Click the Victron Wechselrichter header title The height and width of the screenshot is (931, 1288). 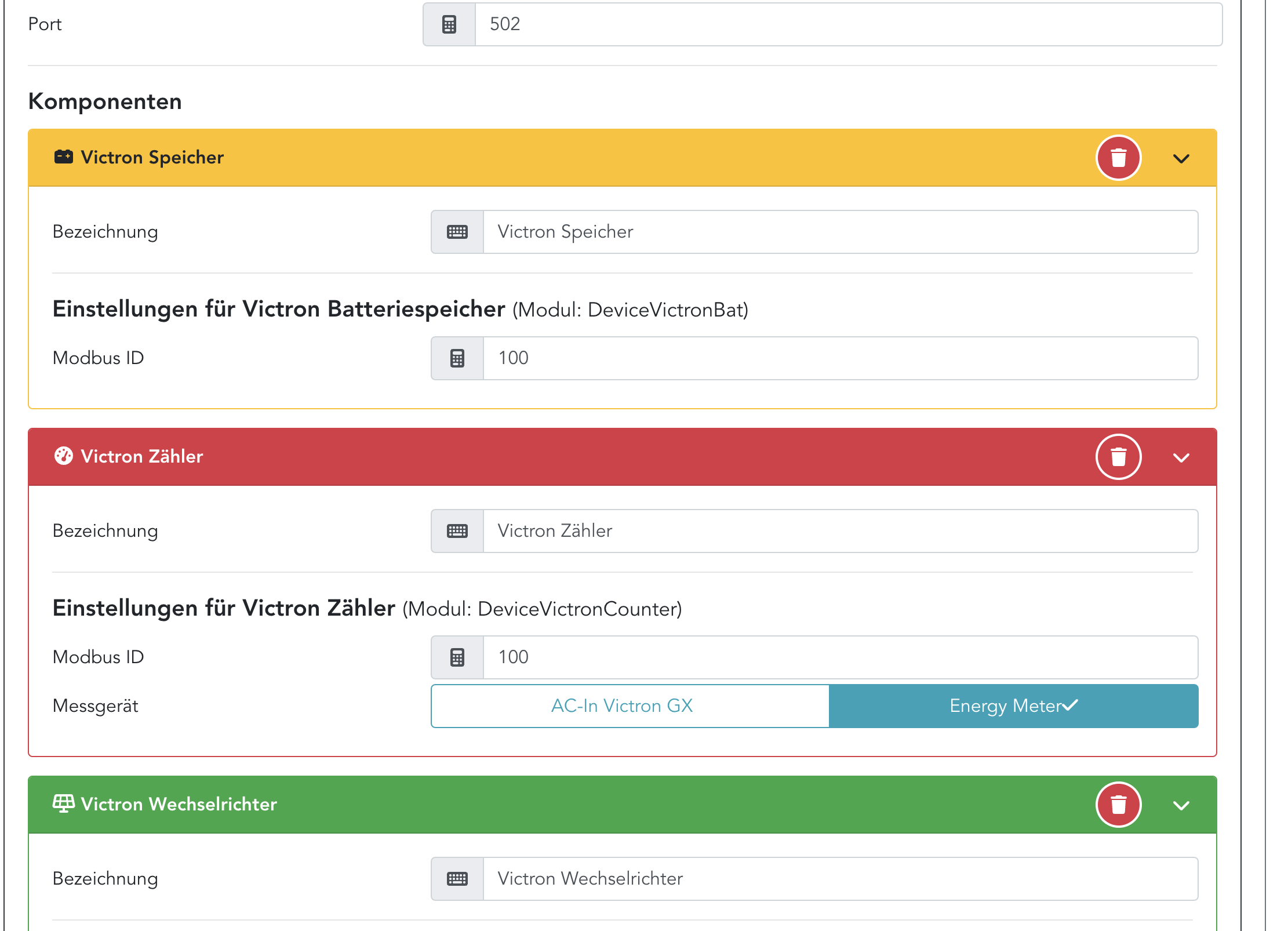179,805
